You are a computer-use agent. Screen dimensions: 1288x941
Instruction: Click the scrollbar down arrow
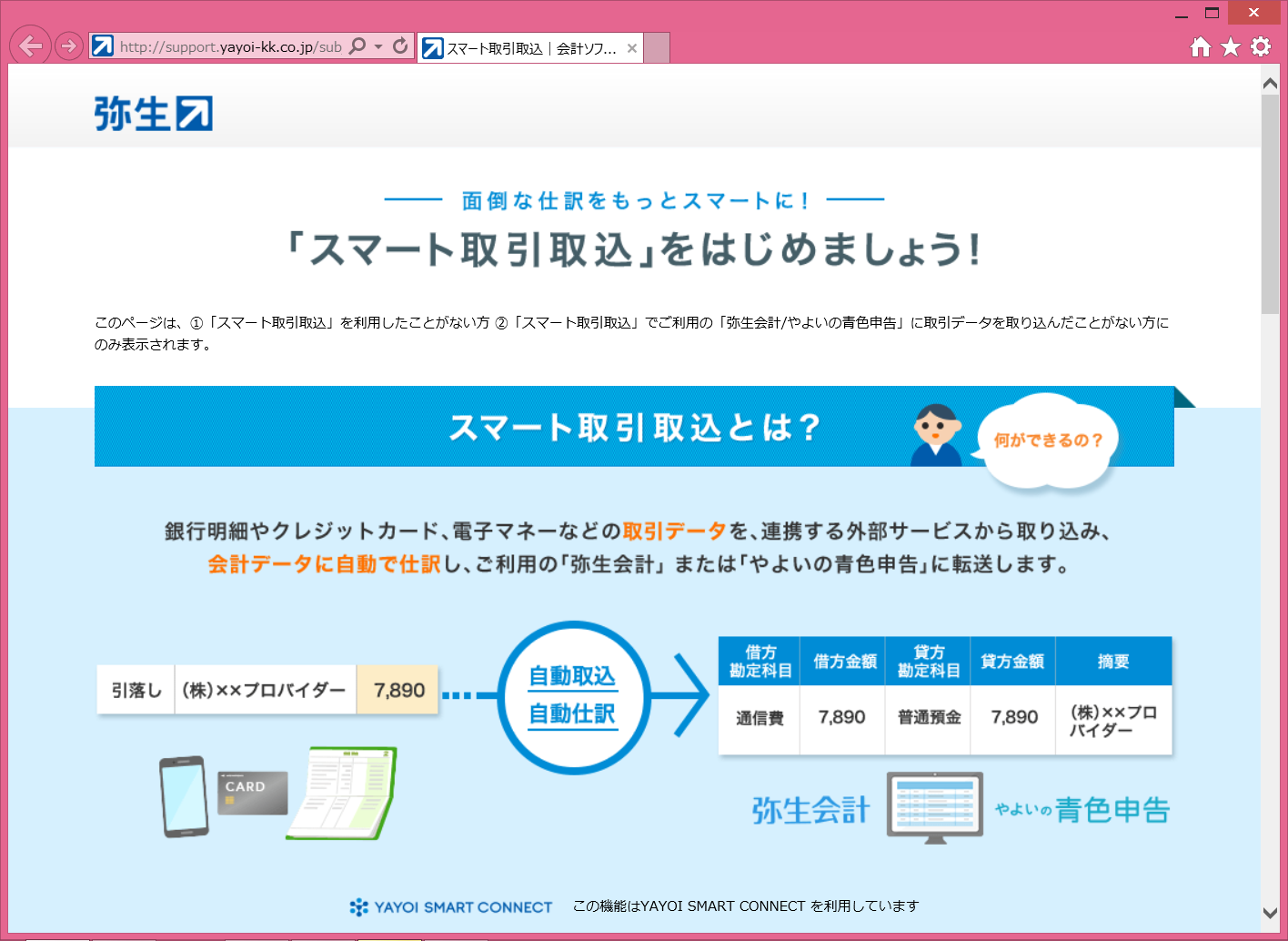coord(1271,913)
